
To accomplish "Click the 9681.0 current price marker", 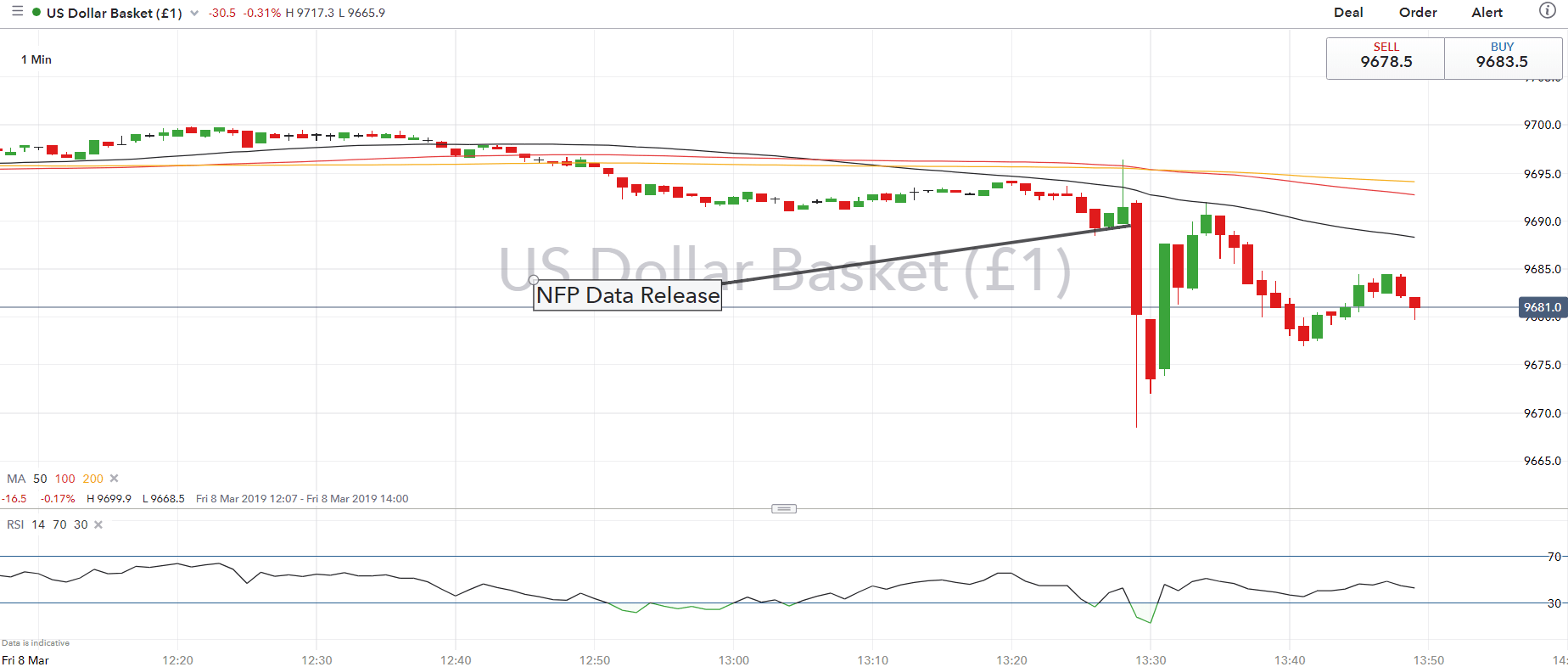I will click(x=1542, y=307).
